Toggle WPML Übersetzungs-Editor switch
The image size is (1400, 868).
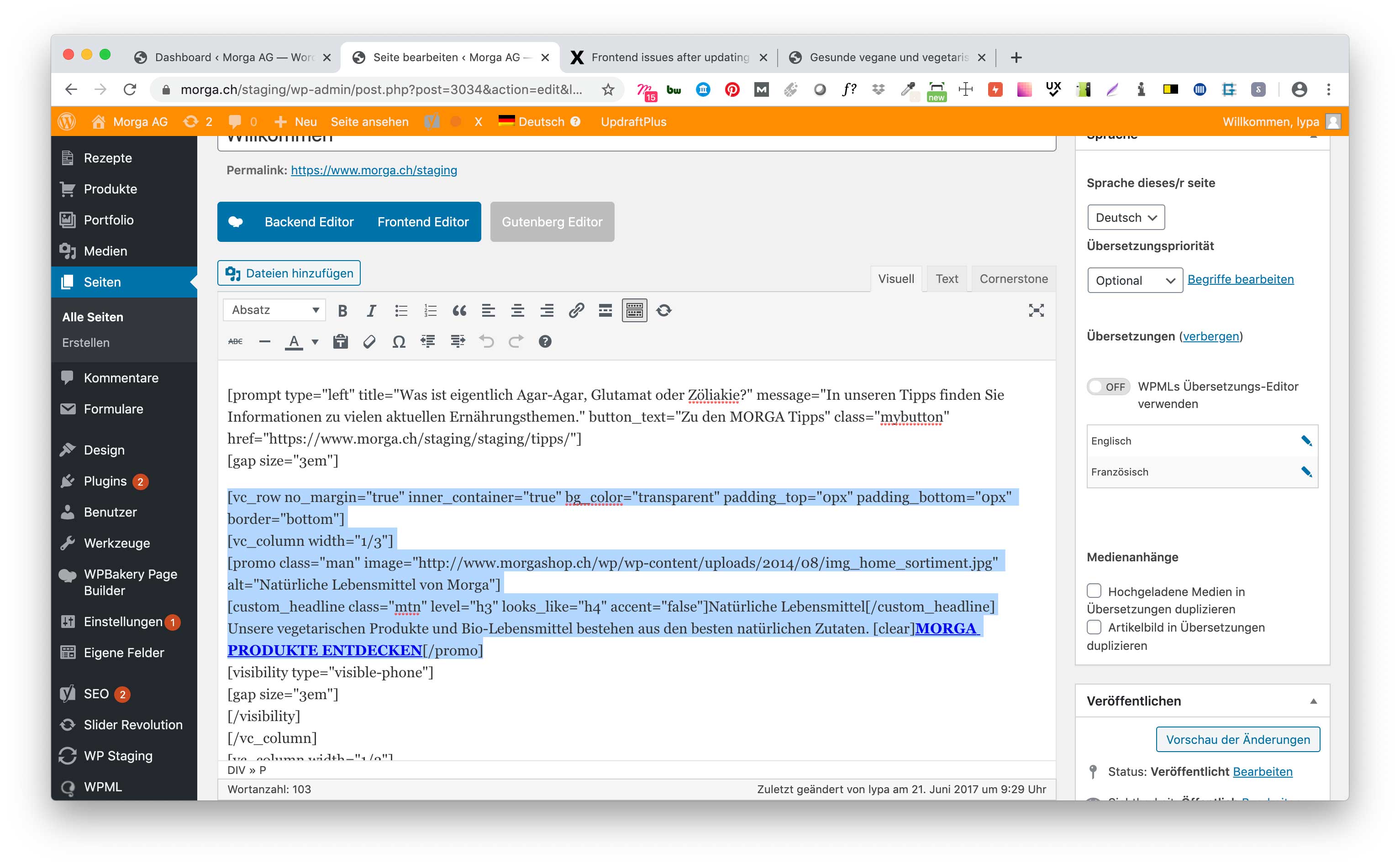tap(1108, 387)
